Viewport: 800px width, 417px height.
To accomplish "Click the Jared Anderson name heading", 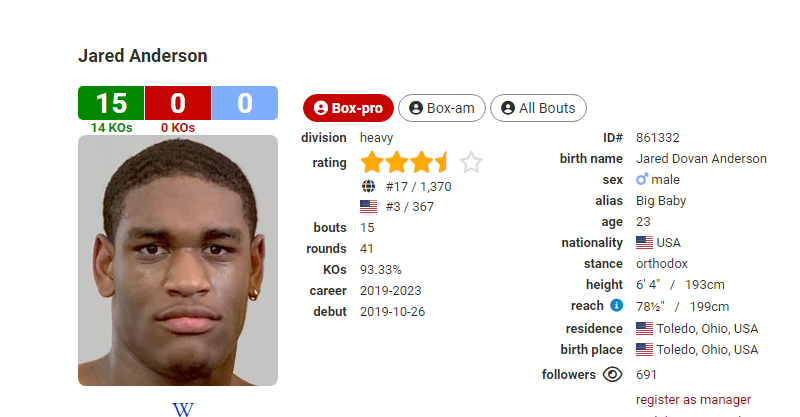I will point(143,56).
